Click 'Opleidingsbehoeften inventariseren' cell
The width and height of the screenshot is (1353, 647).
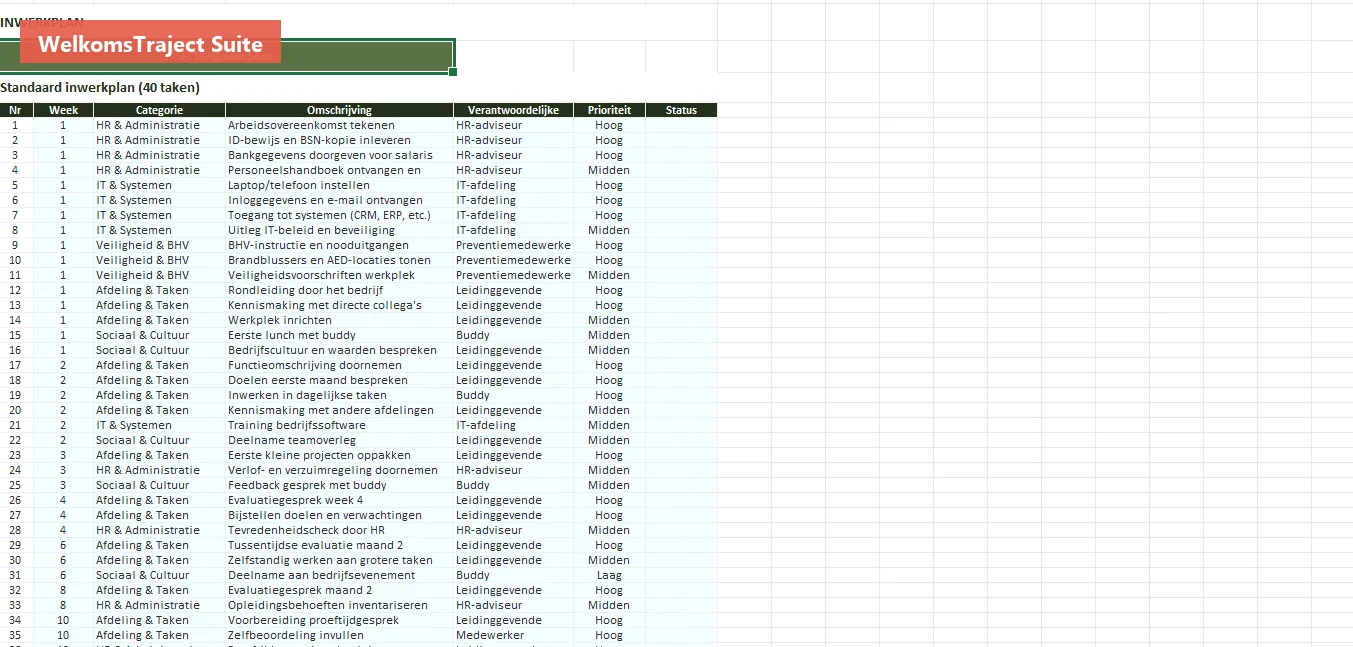[x=340, y=605]
